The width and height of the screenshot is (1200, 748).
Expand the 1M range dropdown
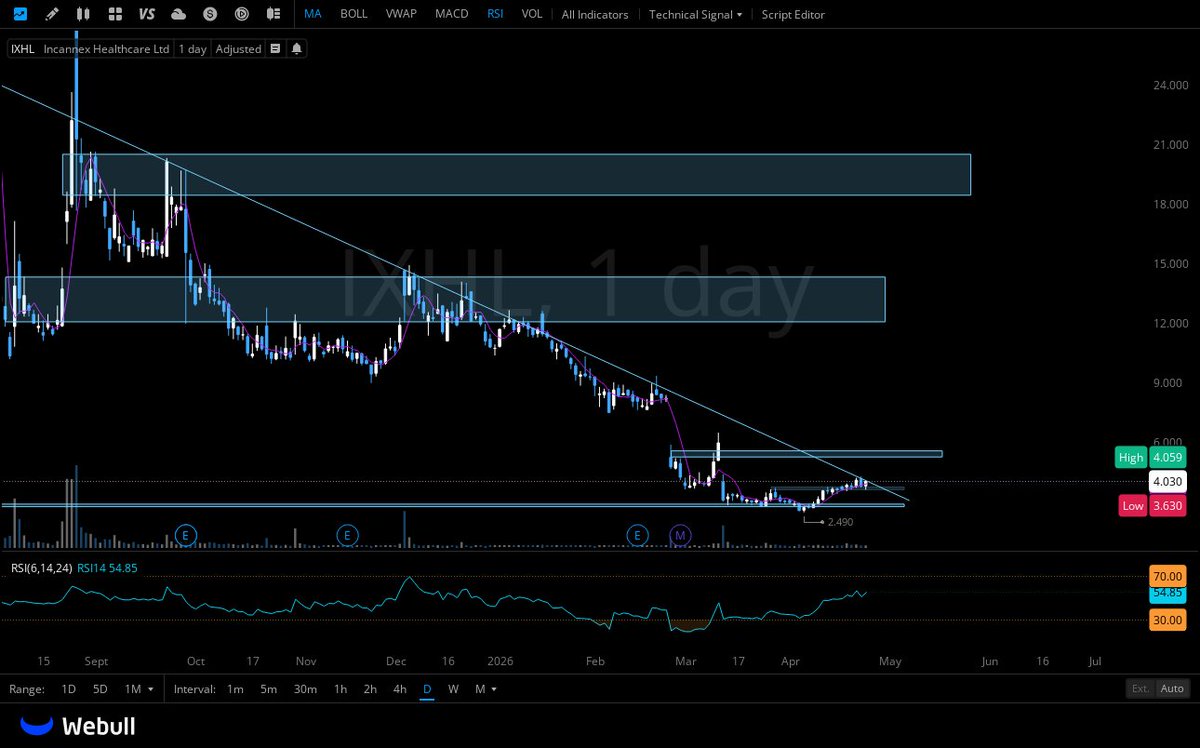[x=139, y=689]
